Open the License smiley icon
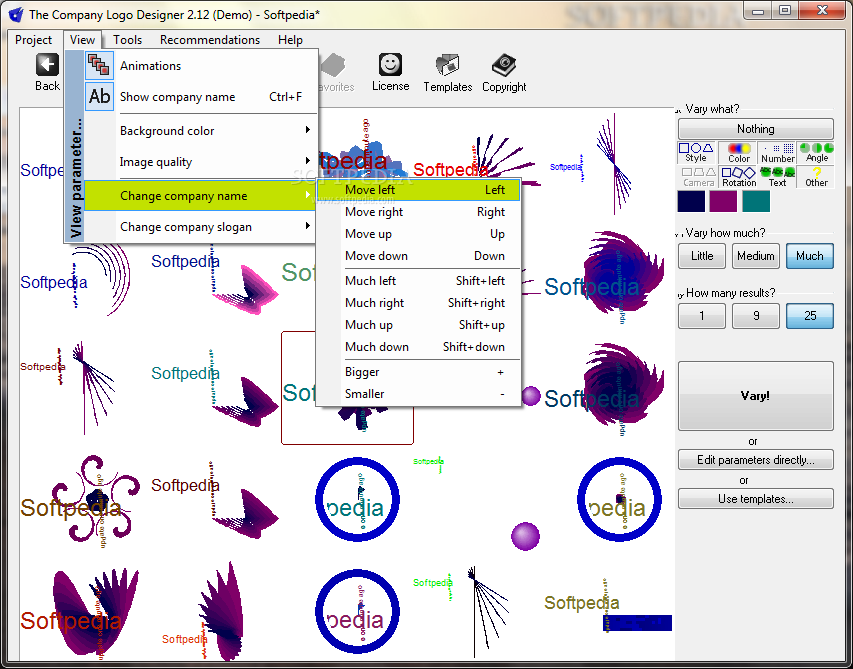The width and height of the screenshot is (853, 669). [x=390, y=65]
